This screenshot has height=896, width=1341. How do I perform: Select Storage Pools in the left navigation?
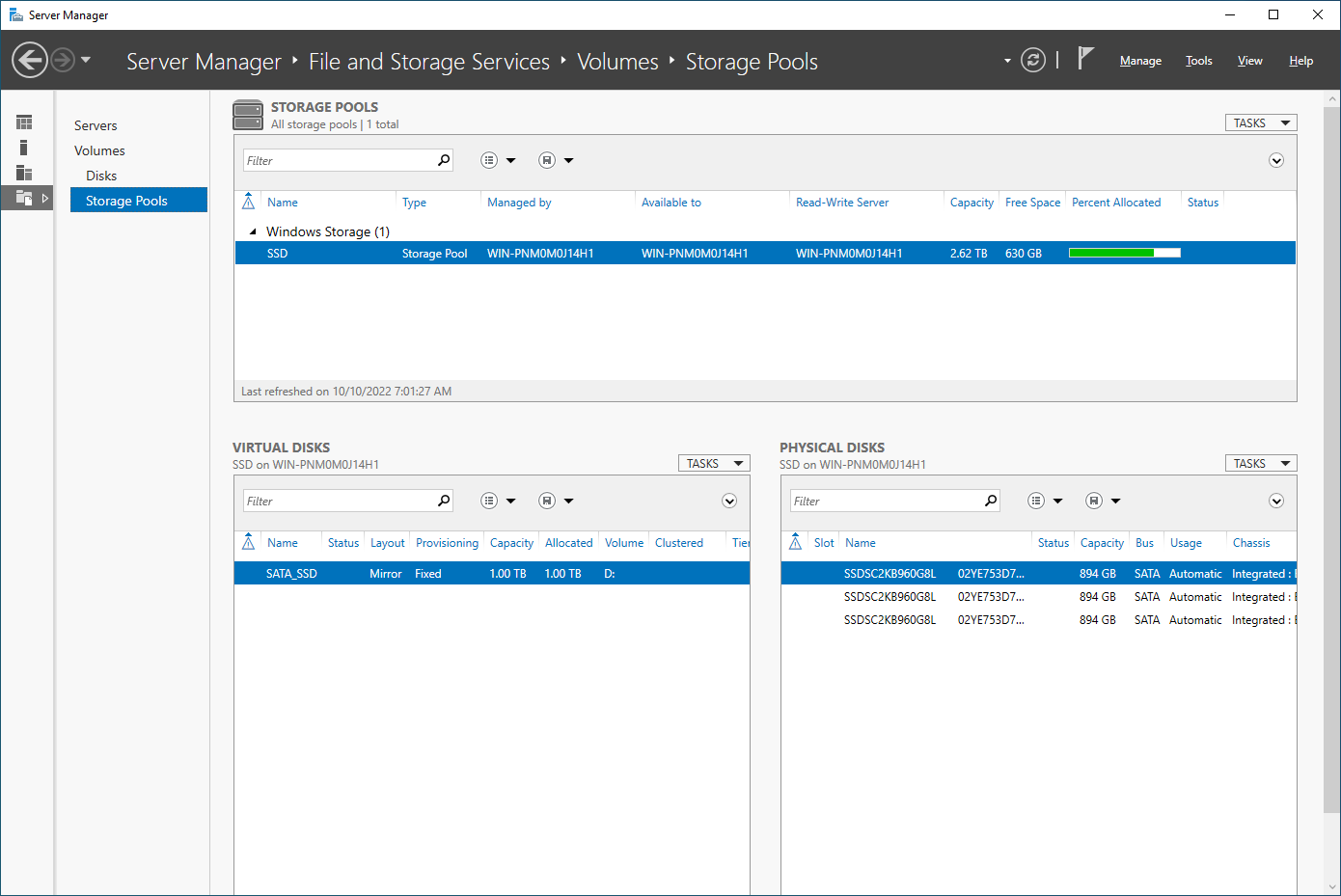(x=139, y=201)
